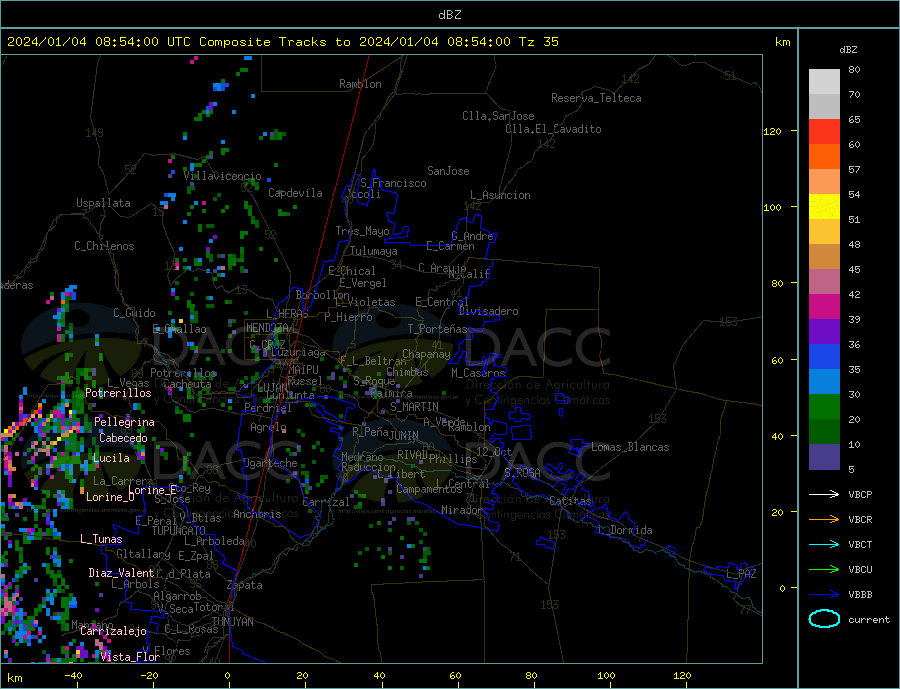Viewport: 900px width, 689px height.
Task: Pick the bright green swatch between 30 and 20
Action: point(824,407)
